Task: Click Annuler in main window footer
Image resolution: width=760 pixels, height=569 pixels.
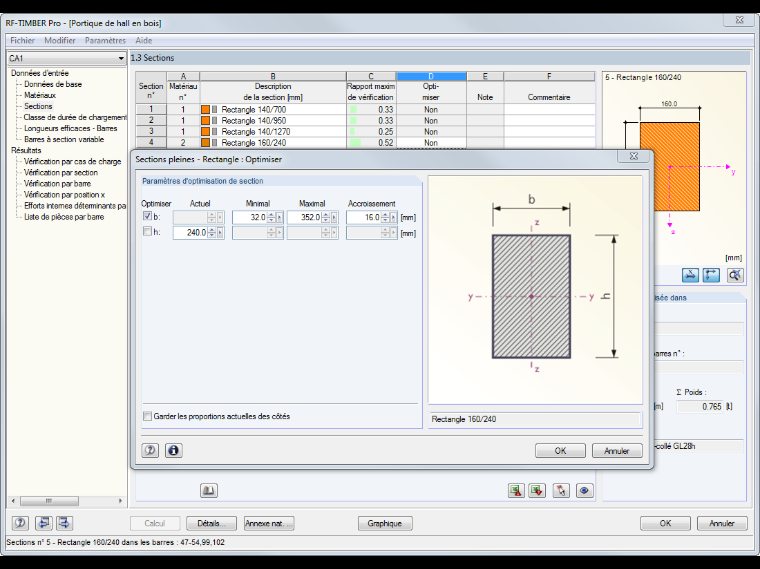Action: (x=722, y=523)
